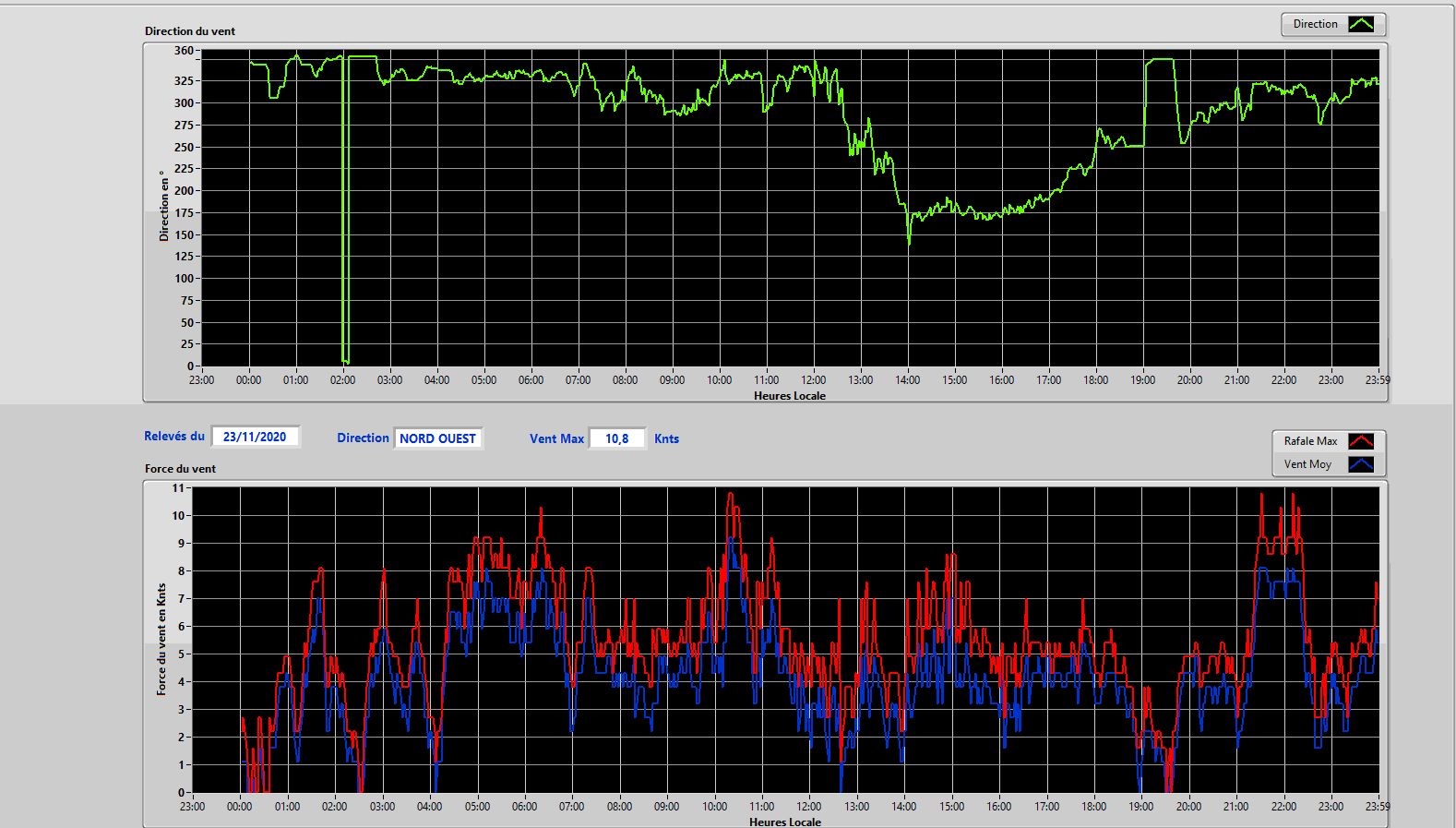Click 23:59 tick on direction chart axis
The width and height of the screenshot is (1456, 828).
(1378, 379)
